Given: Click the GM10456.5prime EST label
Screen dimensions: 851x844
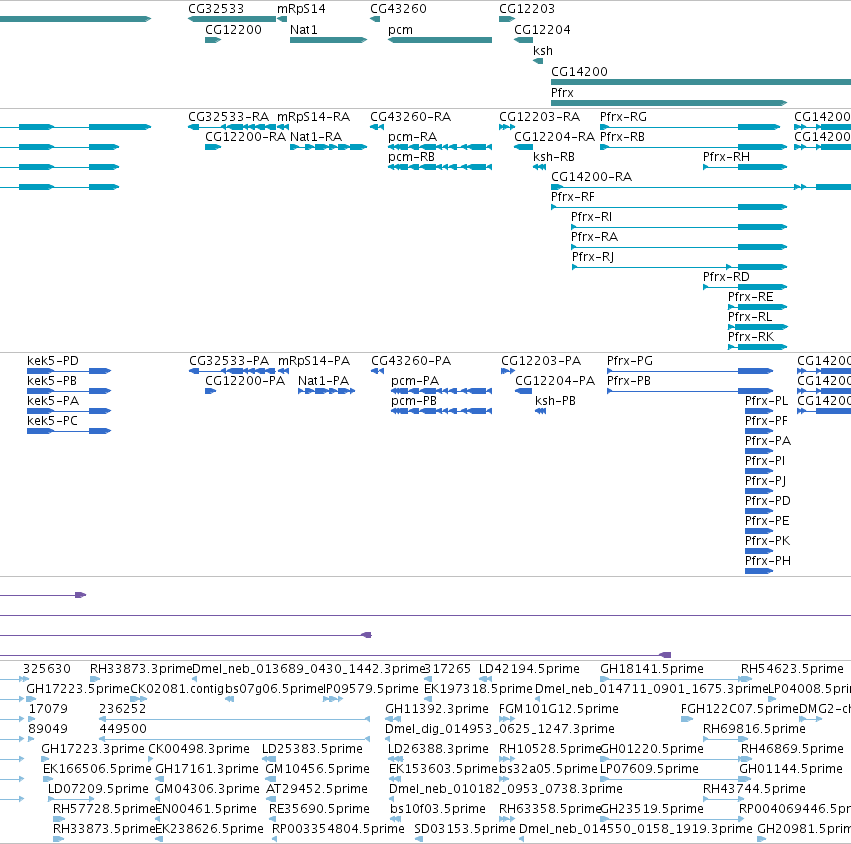Looking at the screenshot, I should pos(317,769).
